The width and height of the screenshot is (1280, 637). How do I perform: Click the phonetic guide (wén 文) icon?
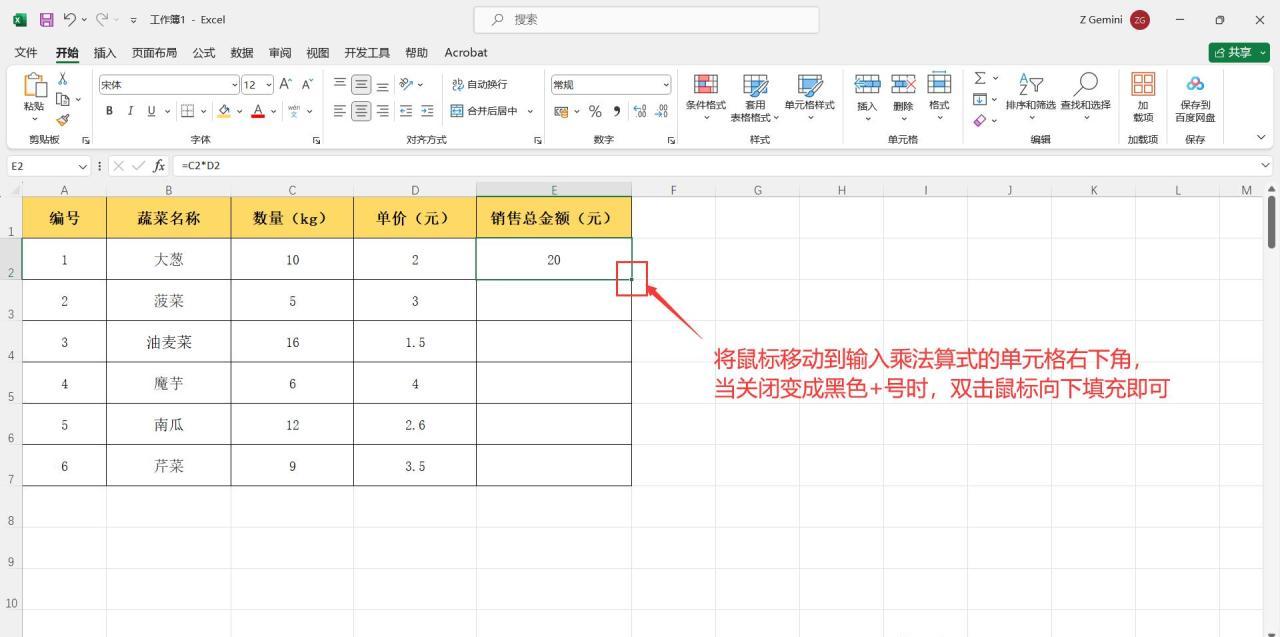pos(293,111)
